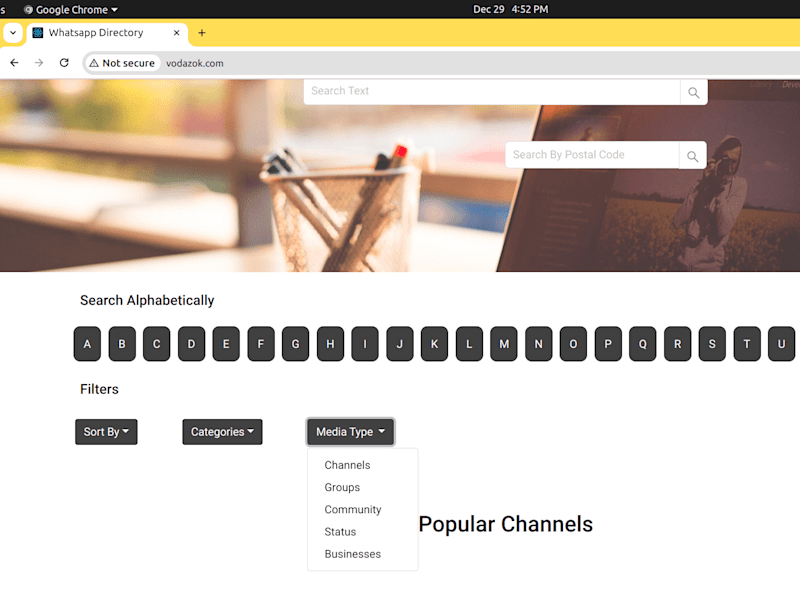Open a new tab with the plus icon
Viewport: 800px width, 600px height.
(x=202, y=33)
